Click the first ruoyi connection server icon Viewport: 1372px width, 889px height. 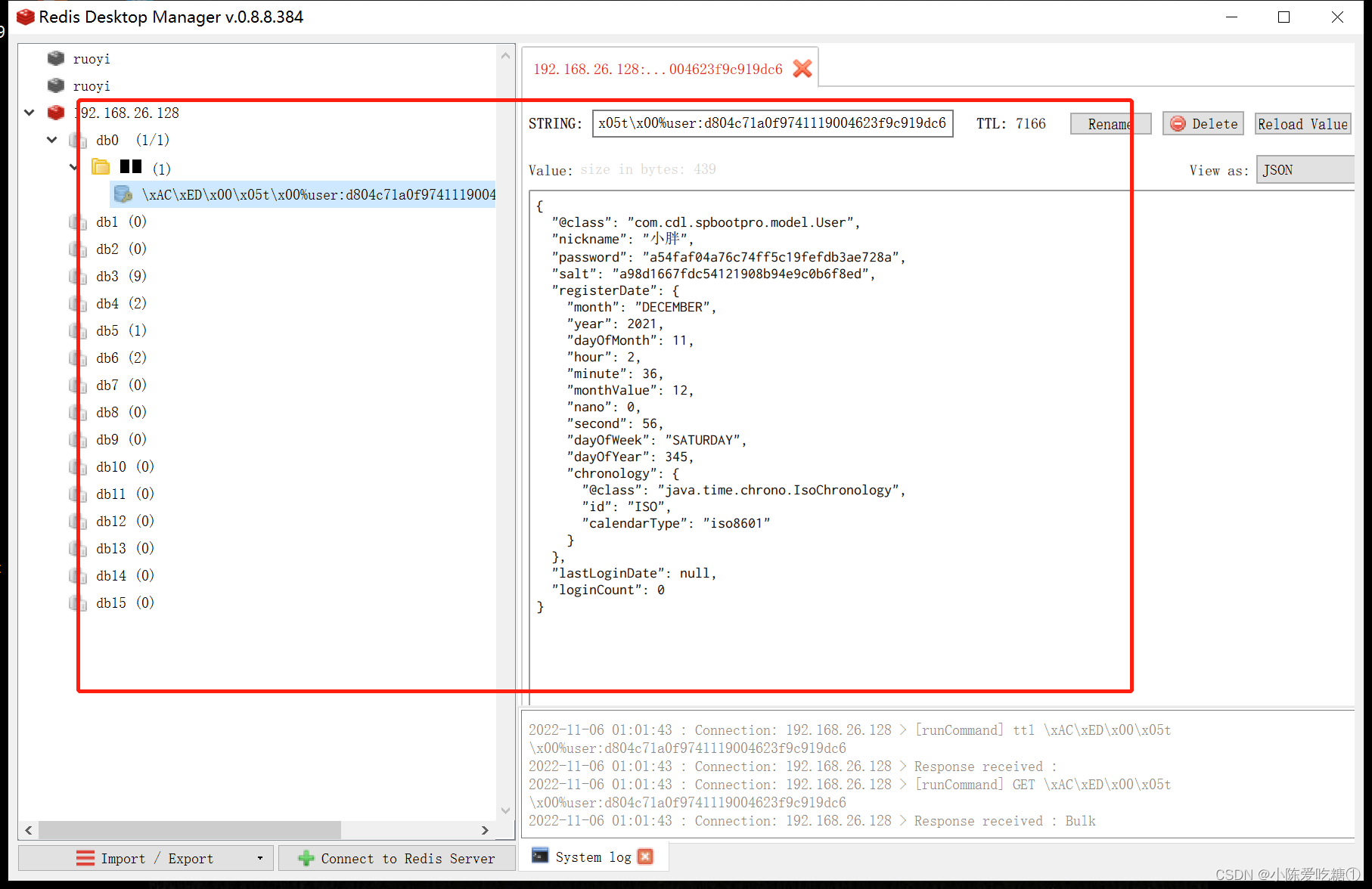[x=56, y=58]
